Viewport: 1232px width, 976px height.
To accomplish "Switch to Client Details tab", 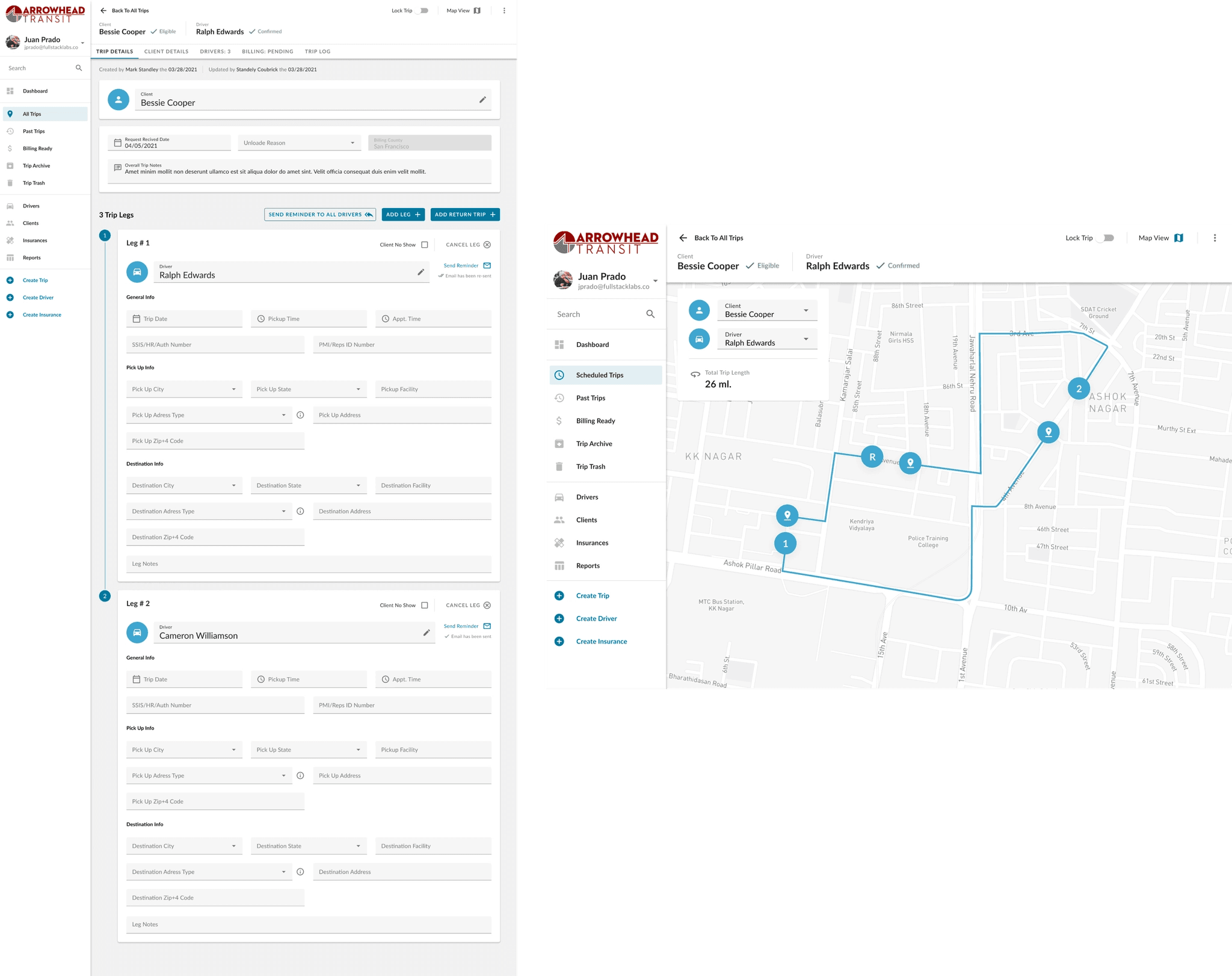I will [x=166, y=52].
